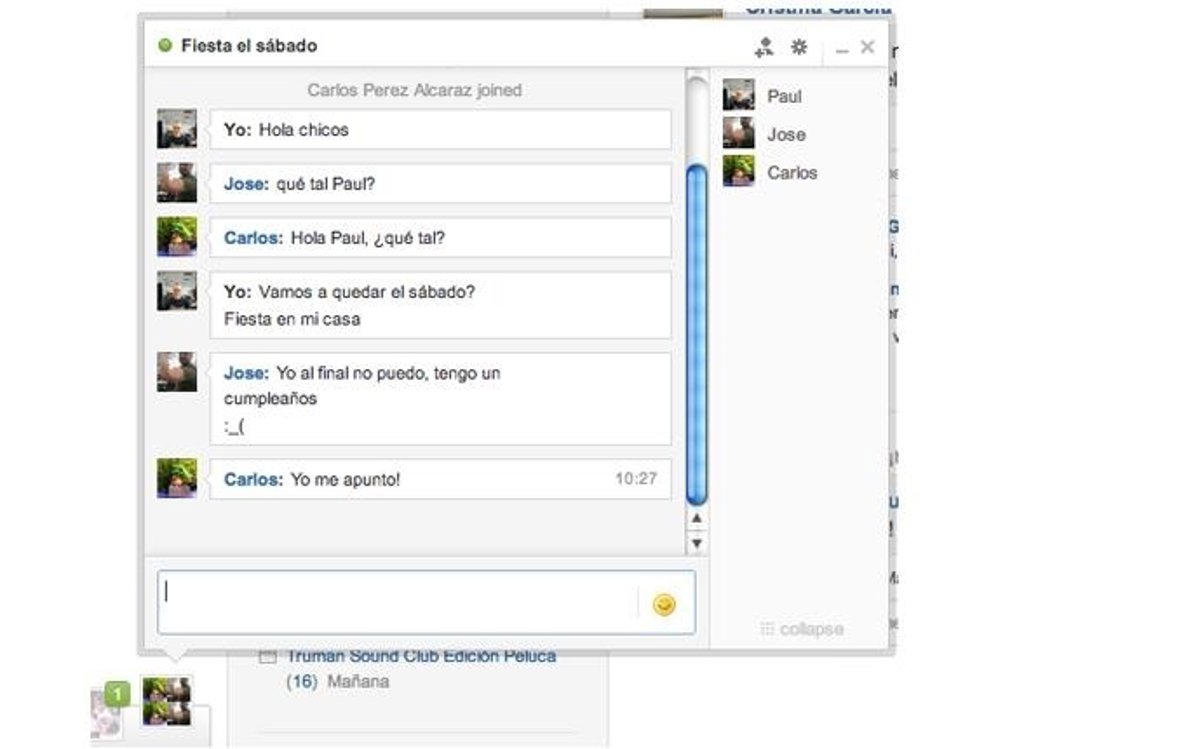Viewport: 1200px width, 749px height.
Task: Click Carlos's name in "Yo me apunto!" message
Action: coord(253,479)
